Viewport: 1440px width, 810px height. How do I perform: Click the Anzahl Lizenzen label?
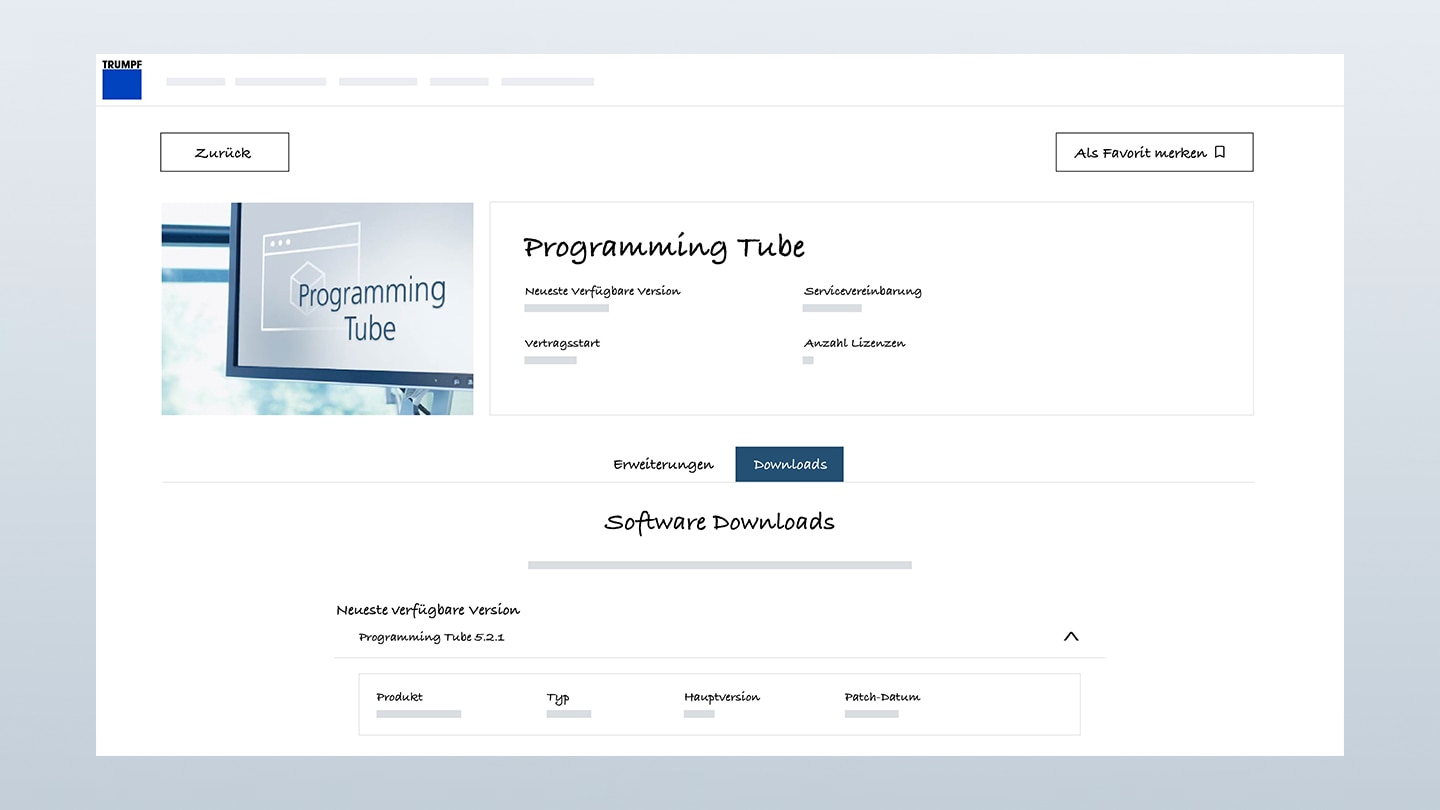[x=854, y=343]
